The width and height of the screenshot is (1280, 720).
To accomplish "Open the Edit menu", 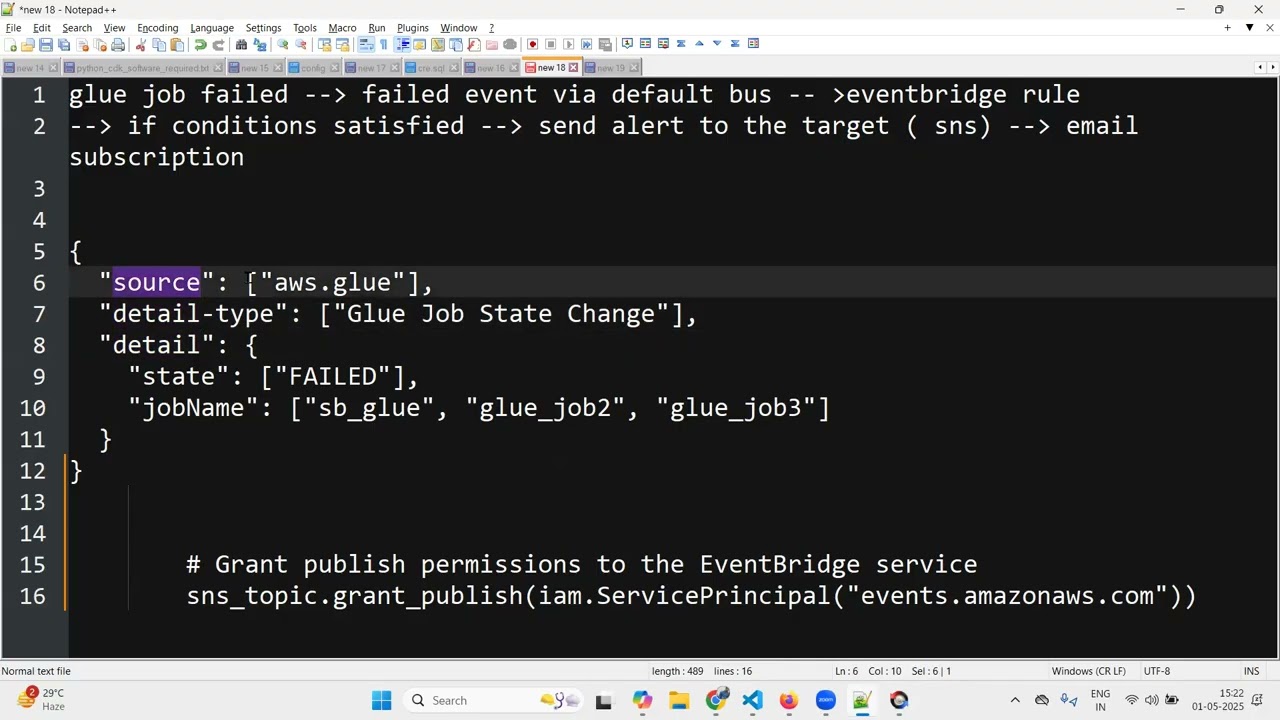I will point(41,28).
